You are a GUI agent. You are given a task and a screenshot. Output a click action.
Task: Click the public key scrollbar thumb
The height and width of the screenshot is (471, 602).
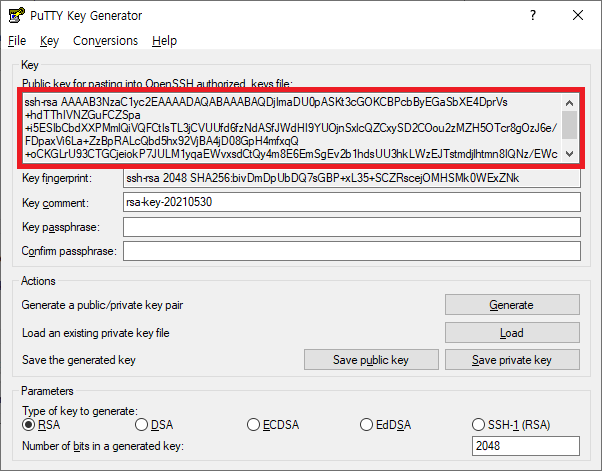(x=570, y=125)
